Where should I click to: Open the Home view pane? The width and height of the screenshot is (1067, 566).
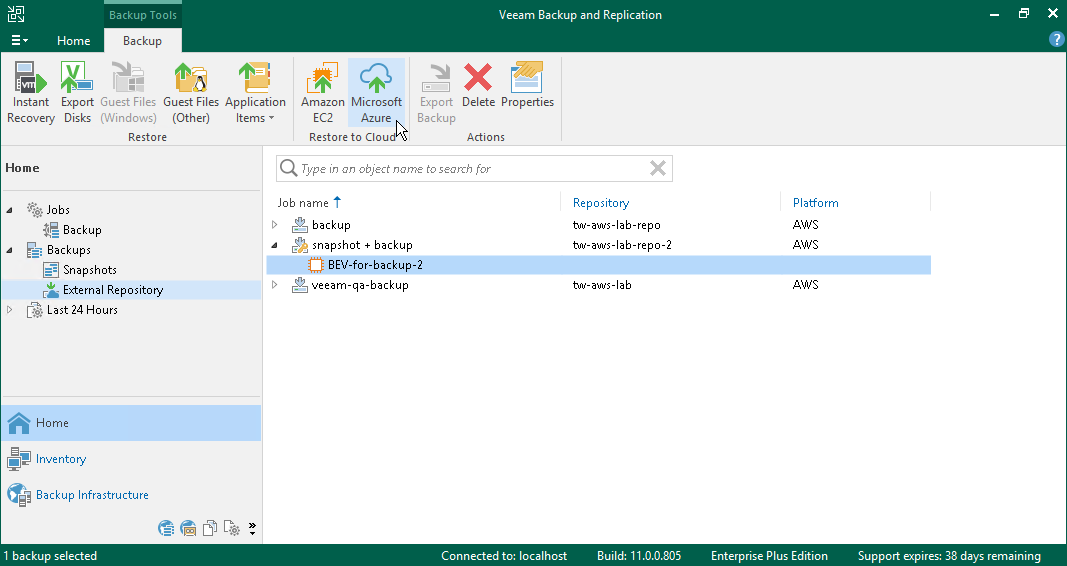pos(131,422)
